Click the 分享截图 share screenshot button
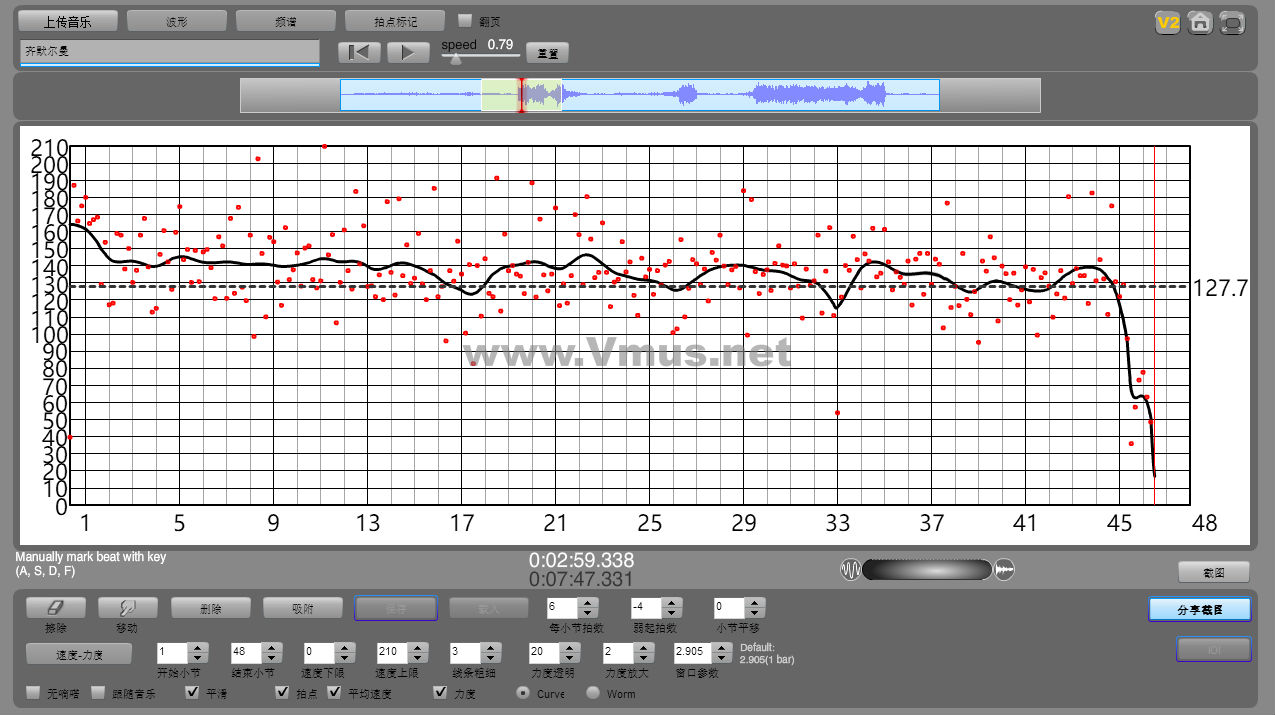1275x715 pixels. point(1199,609)
